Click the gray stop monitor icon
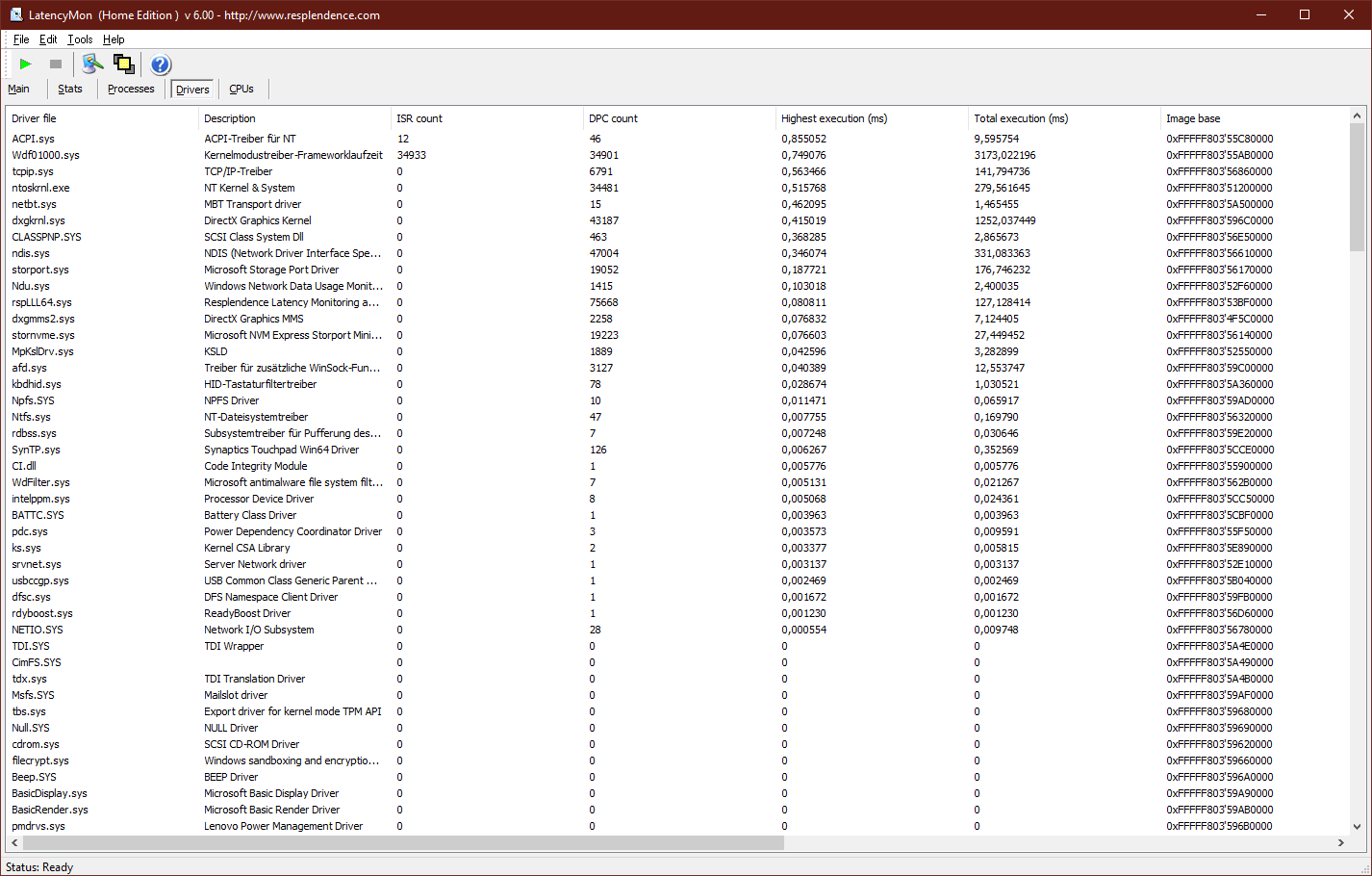The width and height of the screenshot is (1372, 876). (x=56, y=64)
